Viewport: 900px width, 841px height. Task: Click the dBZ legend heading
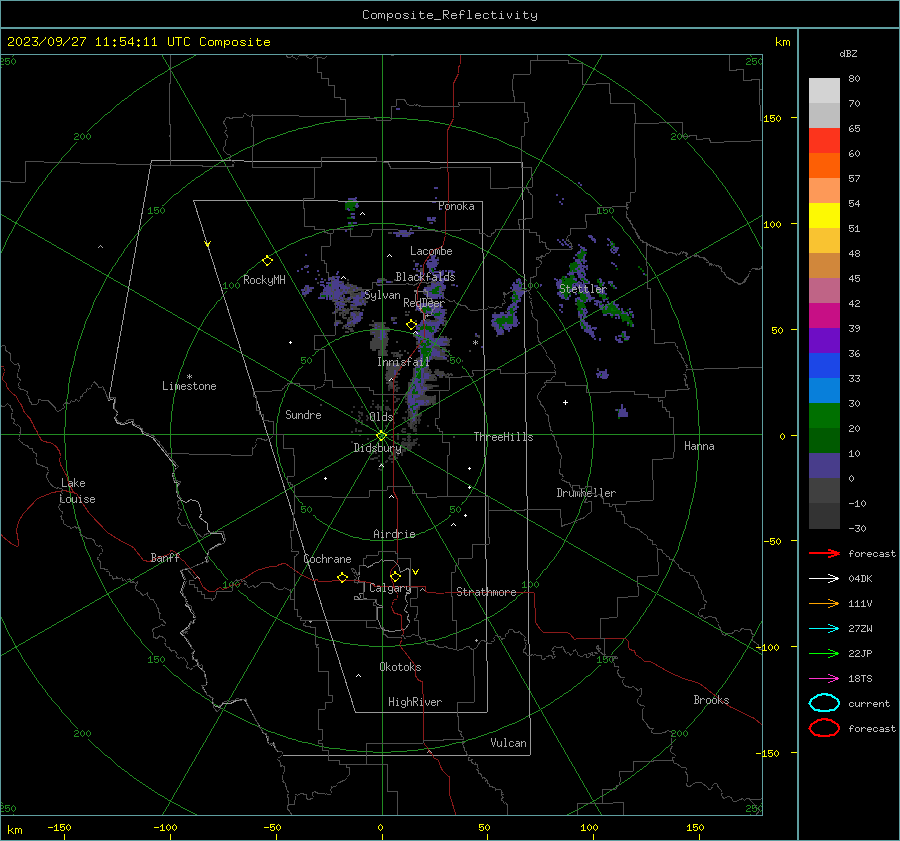[848, 53]
